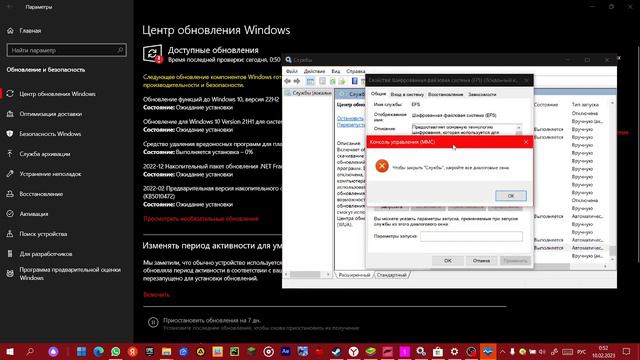640x360 pixels.
Task: Click the description box scroll up arrow
Action: (519, 128)
